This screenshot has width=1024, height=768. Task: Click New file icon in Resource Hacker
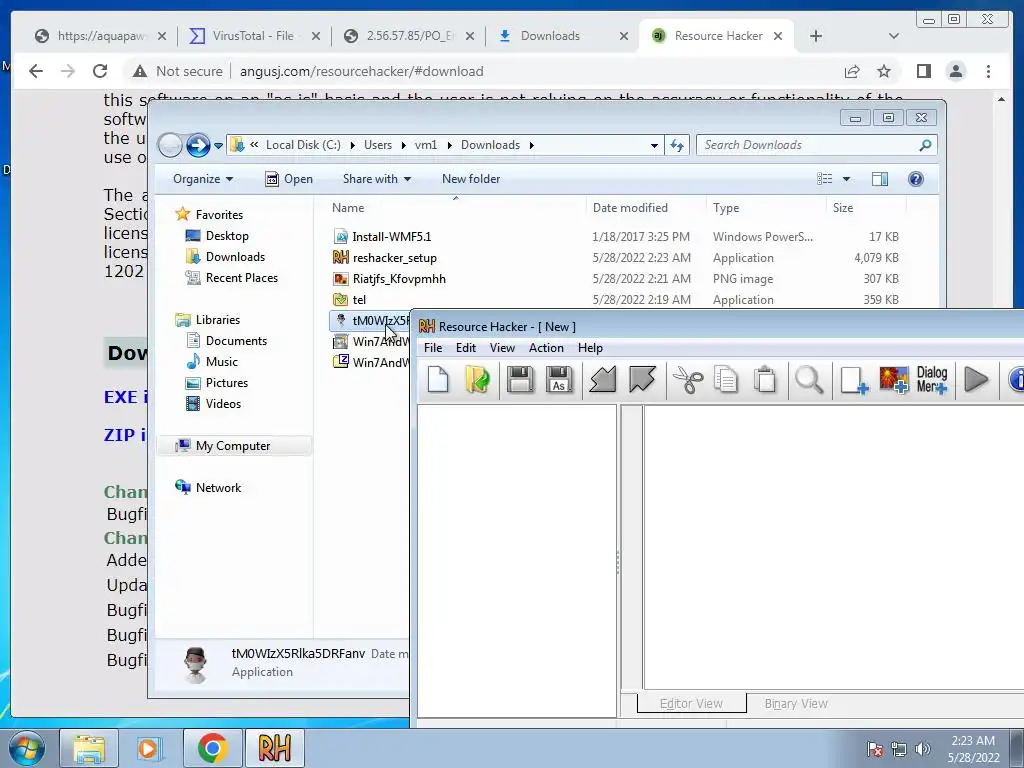(438, 379)
